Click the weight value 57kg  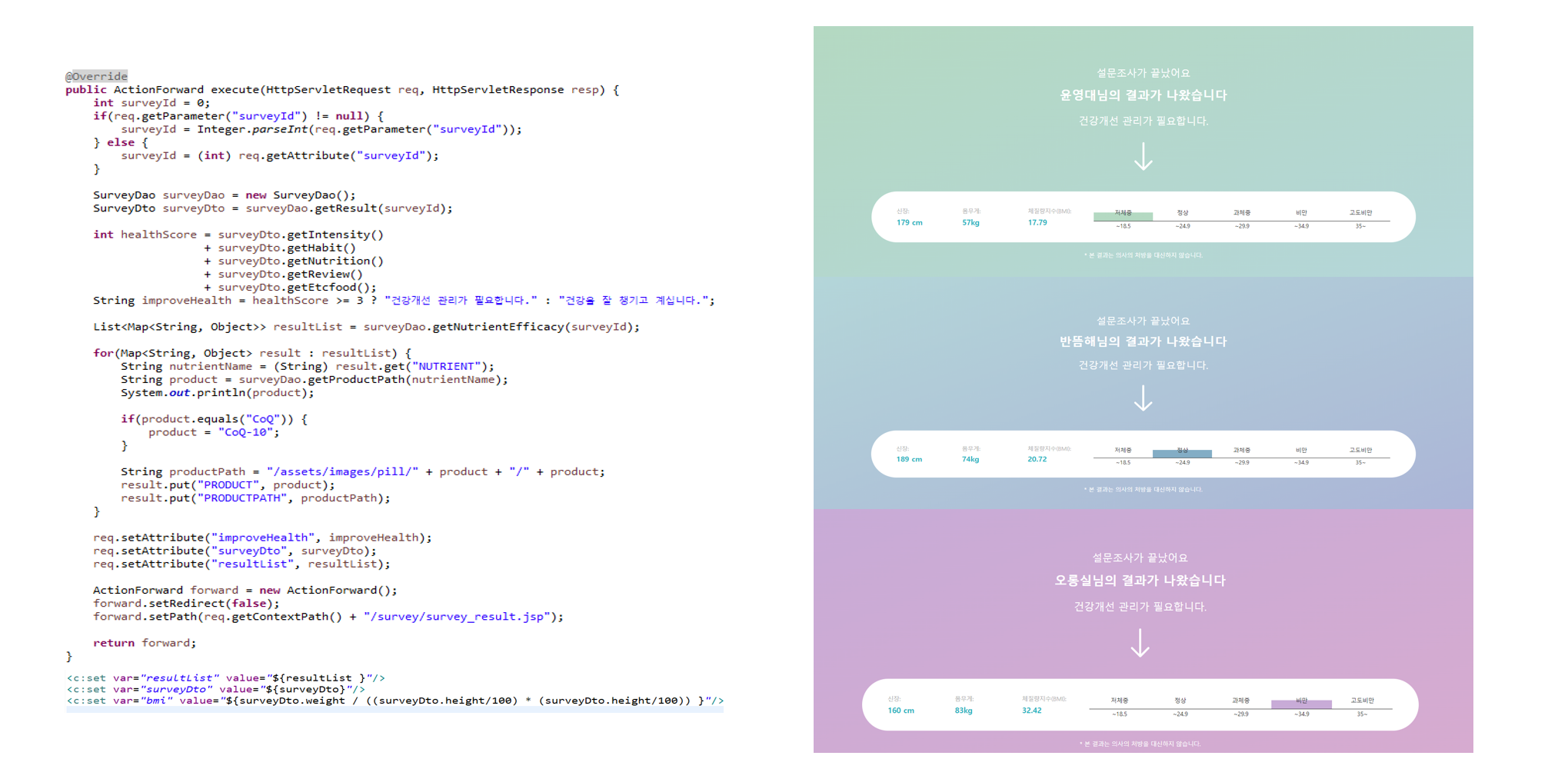coord(970,223)
